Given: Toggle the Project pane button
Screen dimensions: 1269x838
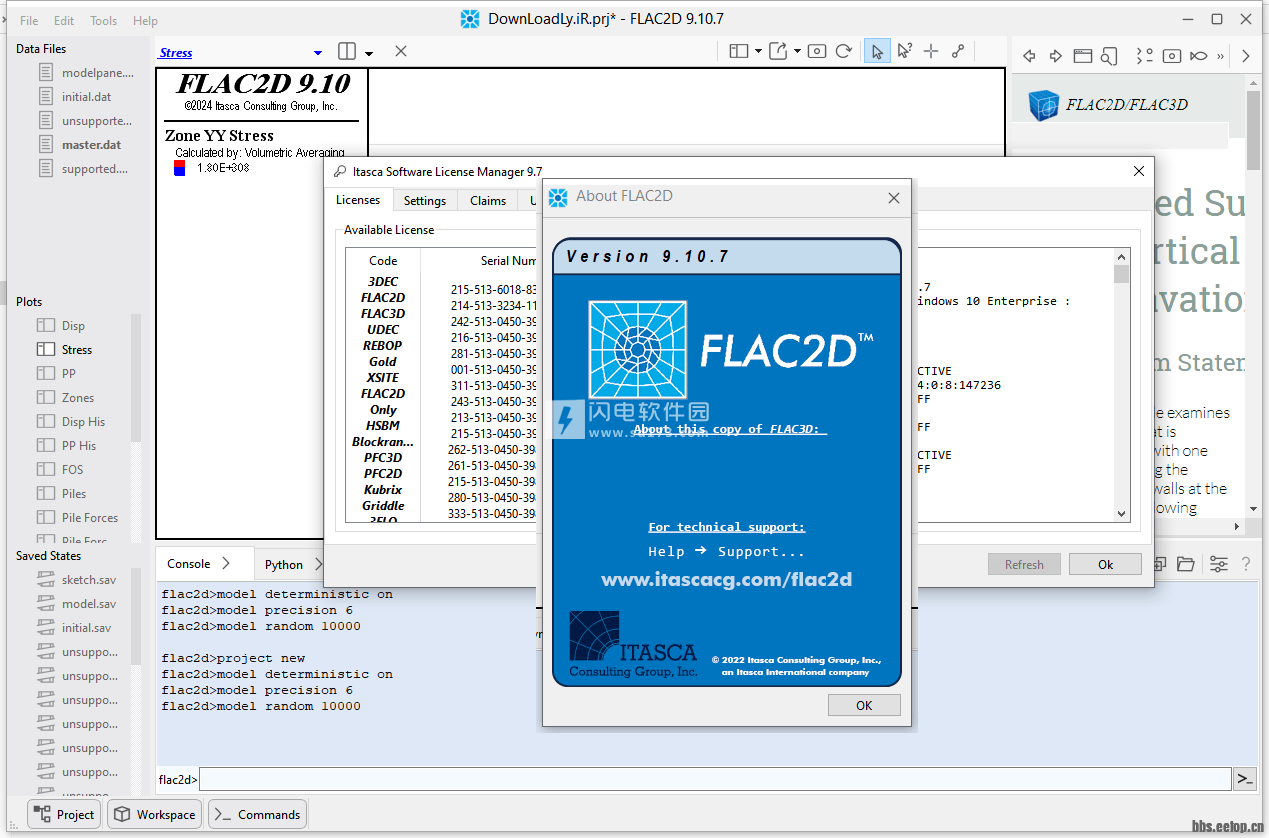Looking at the screenshot, I should point(64,814).
